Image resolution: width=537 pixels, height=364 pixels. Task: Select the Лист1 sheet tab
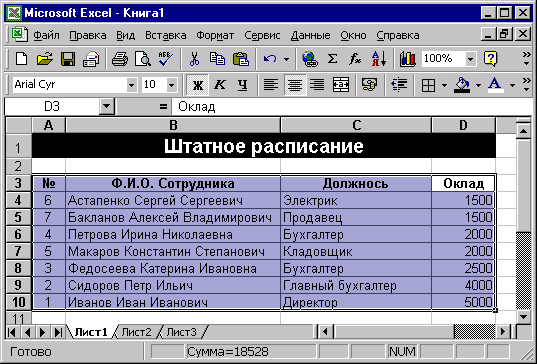pos(91,332)
